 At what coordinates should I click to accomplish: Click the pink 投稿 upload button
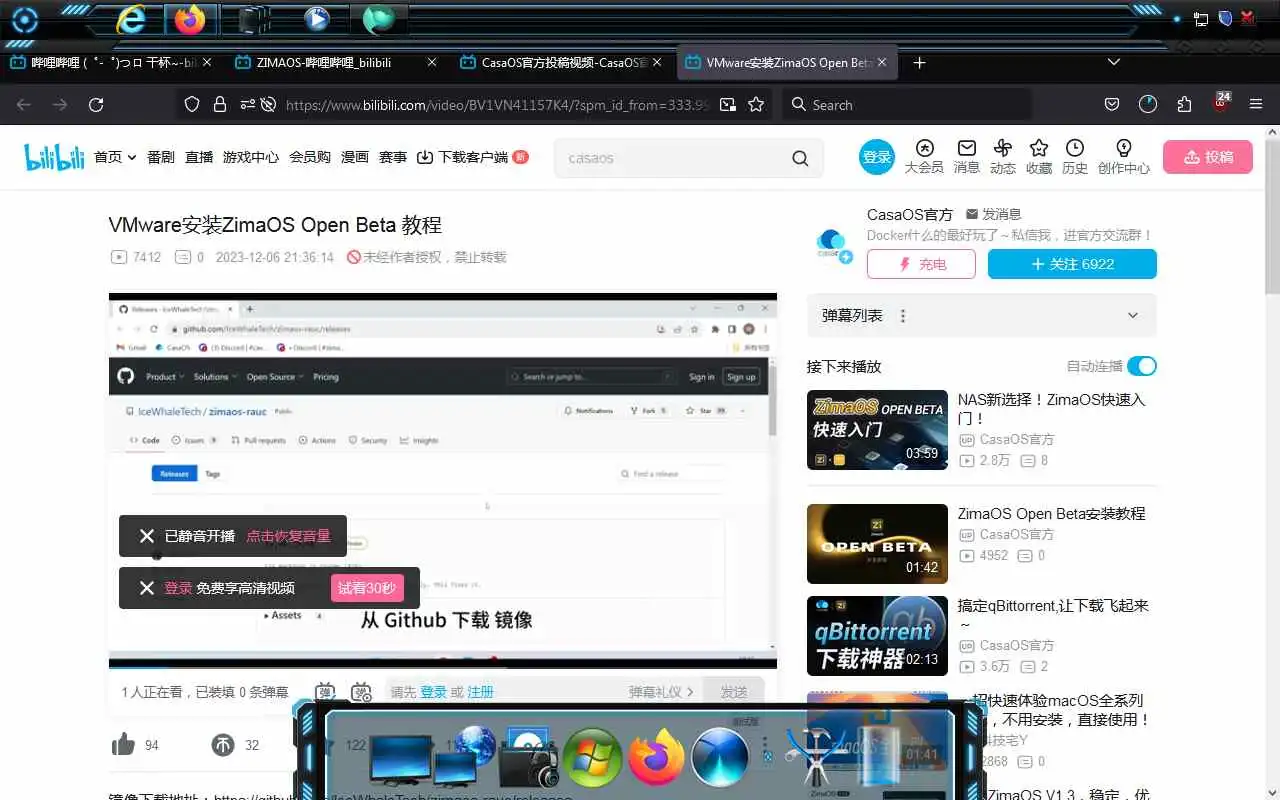coord(1208,157)
